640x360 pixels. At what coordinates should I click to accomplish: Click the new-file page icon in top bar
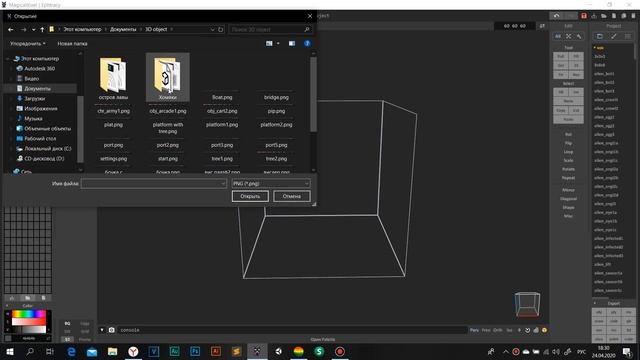point(614,16)
